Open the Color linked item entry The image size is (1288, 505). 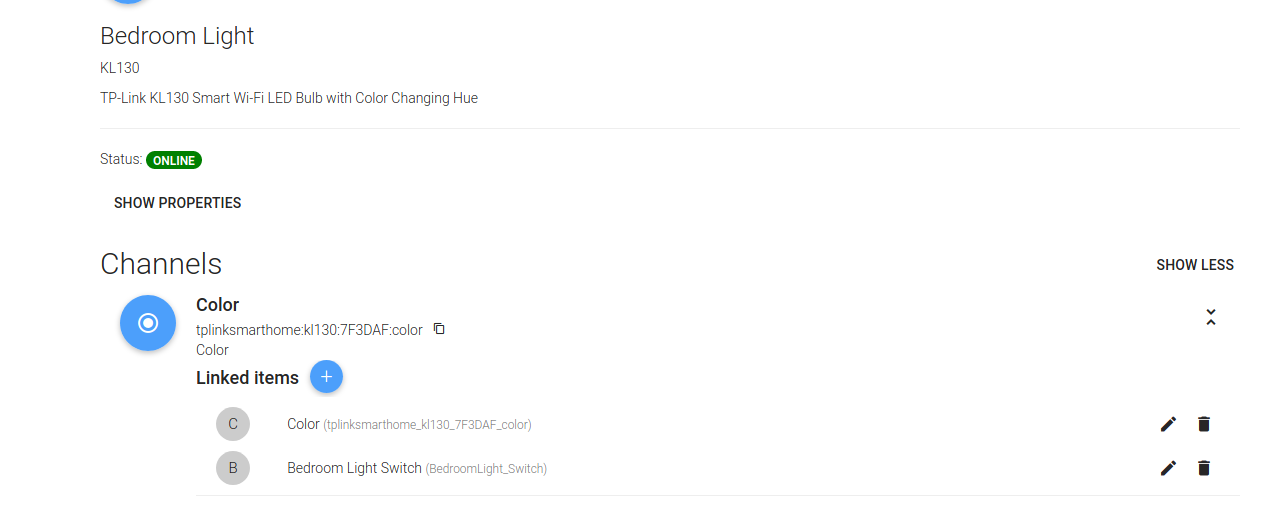pyautogui.click(x=408, y=424)
